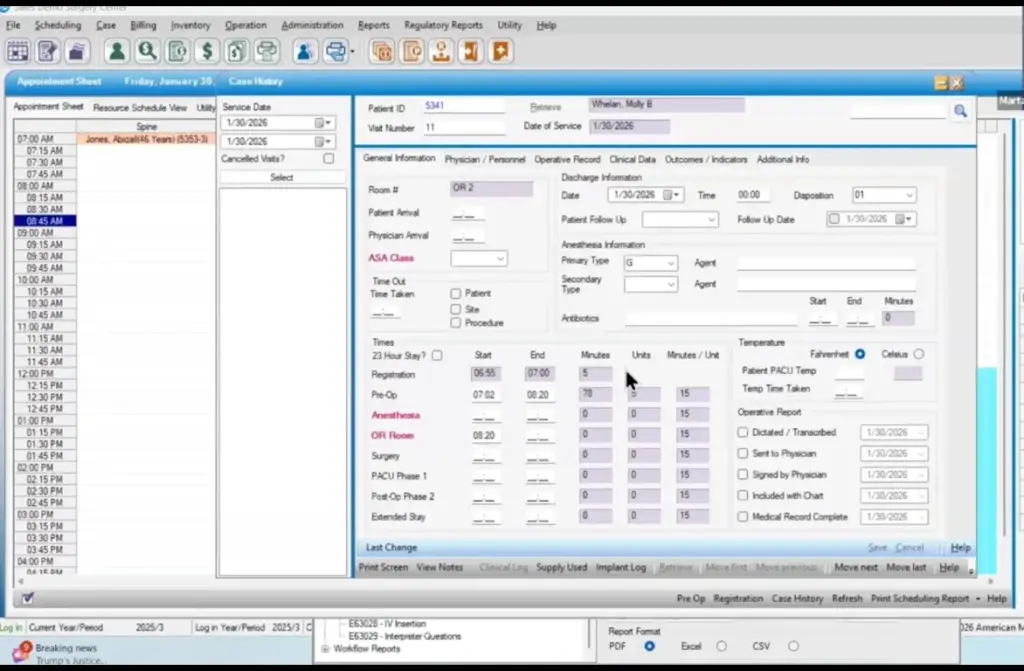Select the Celsius radio button
Screen dimensions: 1024x671
tap(919, 354)
